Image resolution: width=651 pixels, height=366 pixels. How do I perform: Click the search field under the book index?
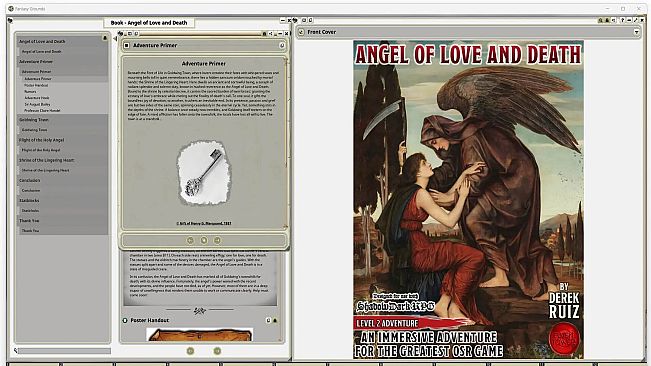pyautogui.click(x=64, y=351)
